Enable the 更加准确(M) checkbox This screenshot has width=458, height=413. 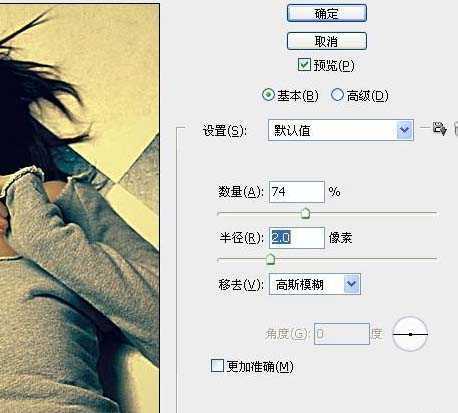click(x=217, y=366)
